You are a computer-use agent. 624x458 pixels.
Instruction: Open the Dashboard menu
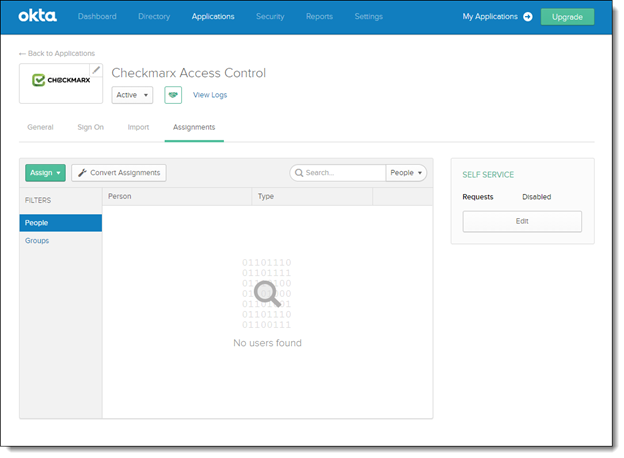click(97, 16)
